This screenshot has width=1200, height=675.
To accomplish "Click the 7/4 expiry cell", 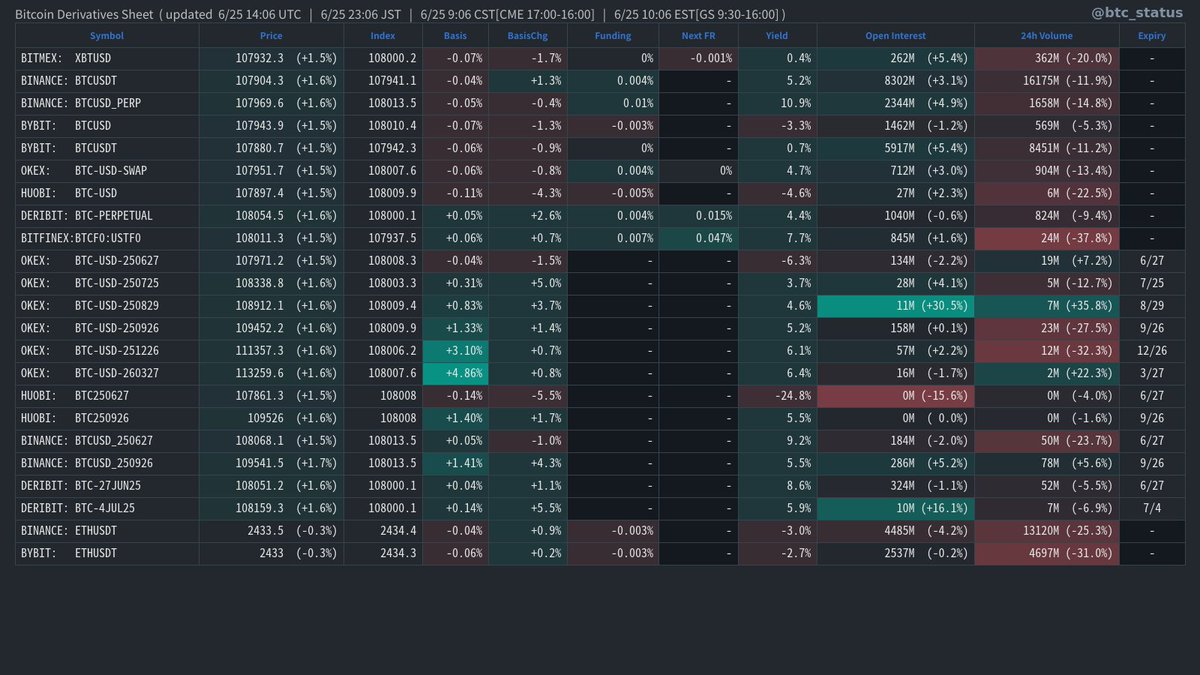I will coord(1151,508).
